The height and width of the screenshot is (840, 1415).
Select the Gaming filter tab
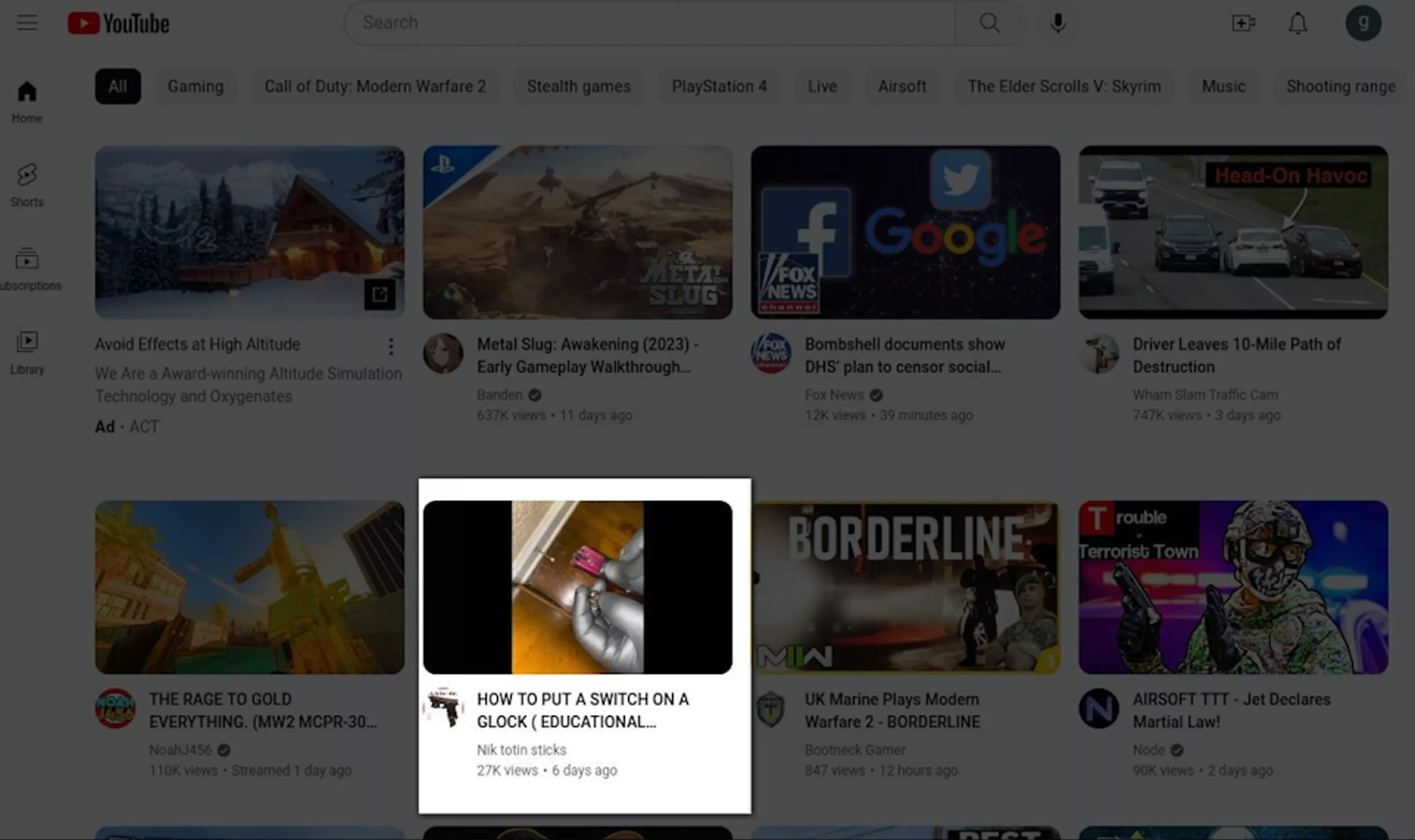pos(195,86)
